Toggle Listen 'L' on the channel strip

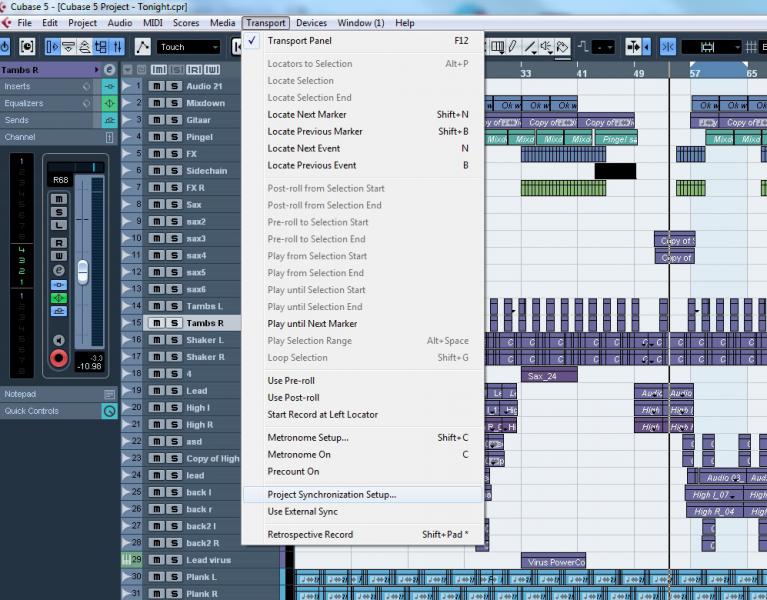[59, 225]
